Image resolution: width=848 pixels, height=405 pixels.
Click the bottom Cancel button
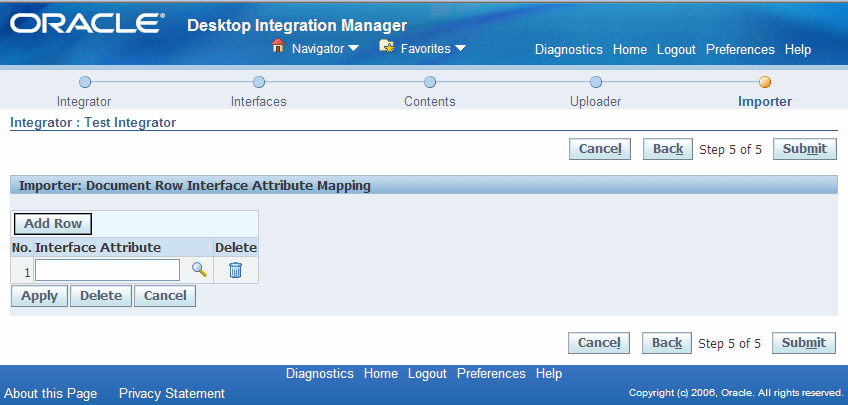(x=599, y=343)
